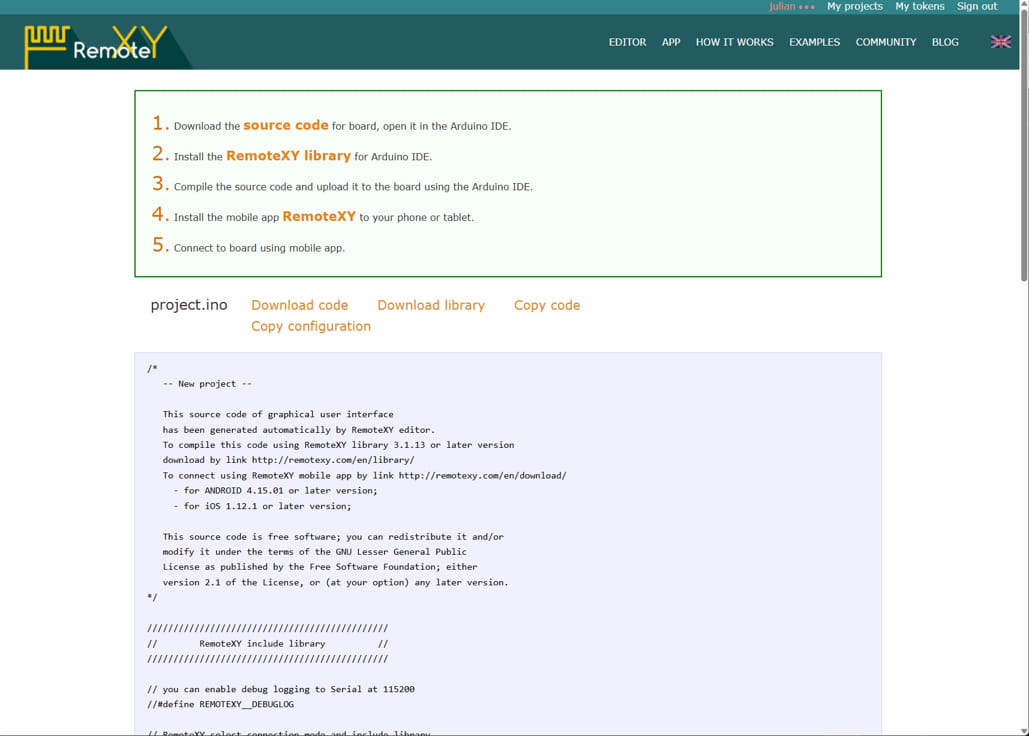This screenshot has height=736, width=1029.
Task: Click Download code
Action: (299, 305)
